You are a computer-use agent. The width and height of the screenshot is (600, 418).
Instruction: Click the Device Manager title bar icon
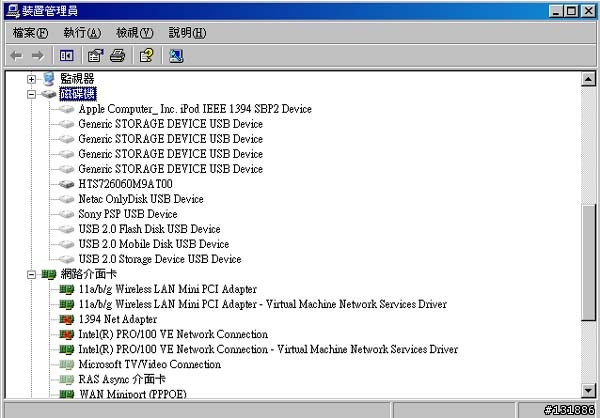pos(13,11)
